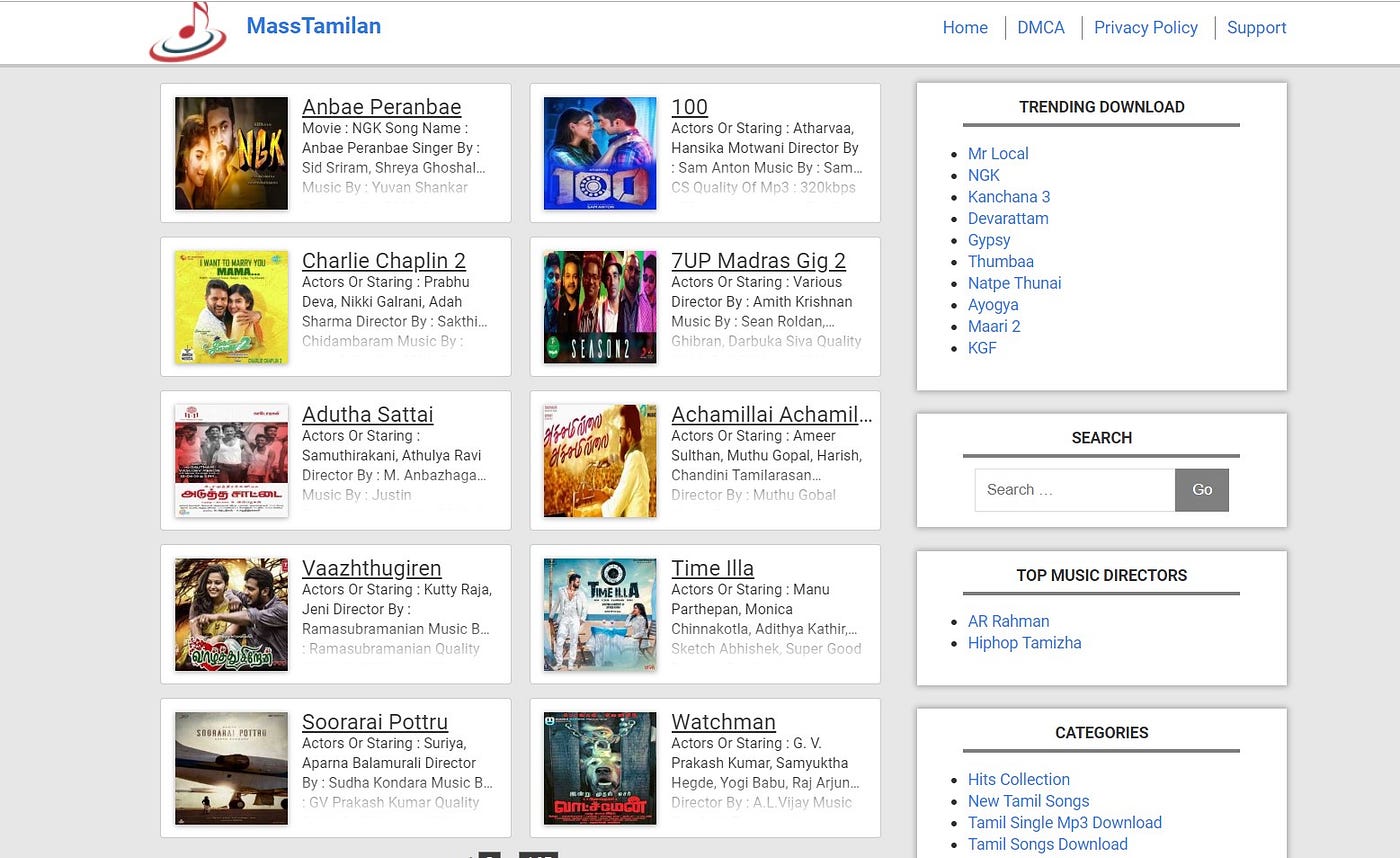Select Kanchana 3 in Trending Download
This screenshot has height=858, width=1400.
1009,197
